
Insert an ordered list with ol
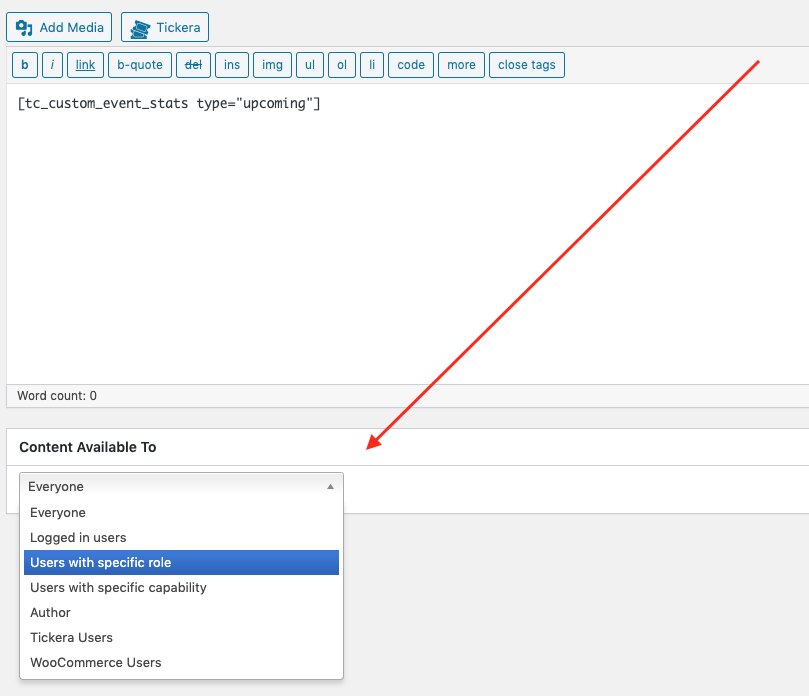(342, 65)
